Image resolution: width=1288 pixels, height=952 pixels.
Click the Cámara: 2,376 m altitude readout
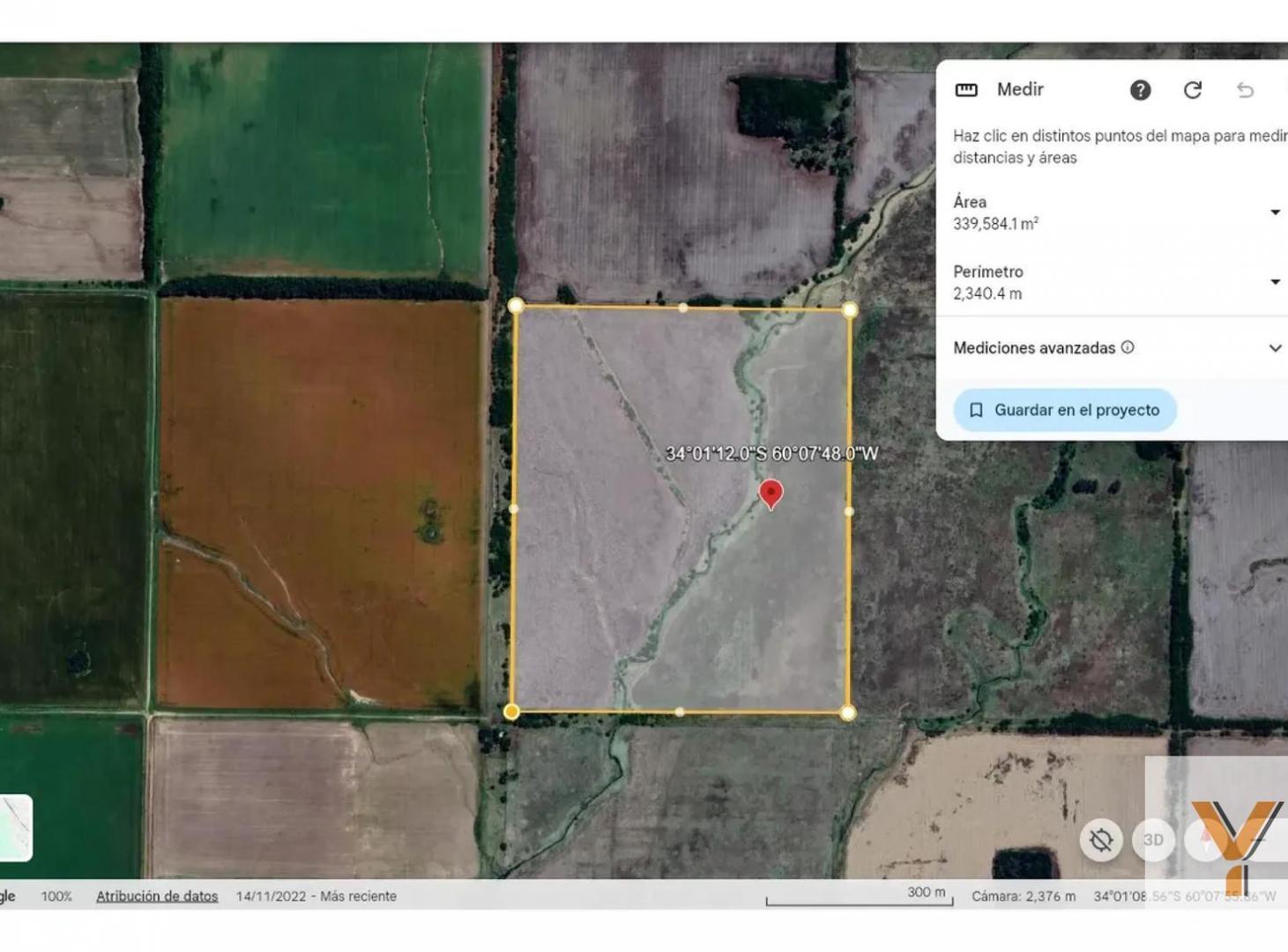click(x=1024, y=896)
